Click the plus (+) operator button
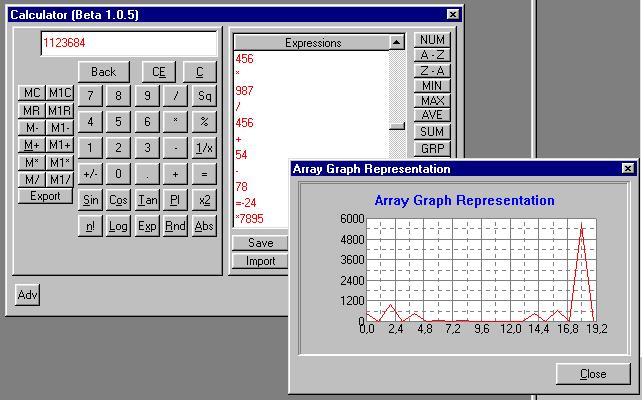Image resolution: width=642 pixels, height=400 pixels. point(175,174)
